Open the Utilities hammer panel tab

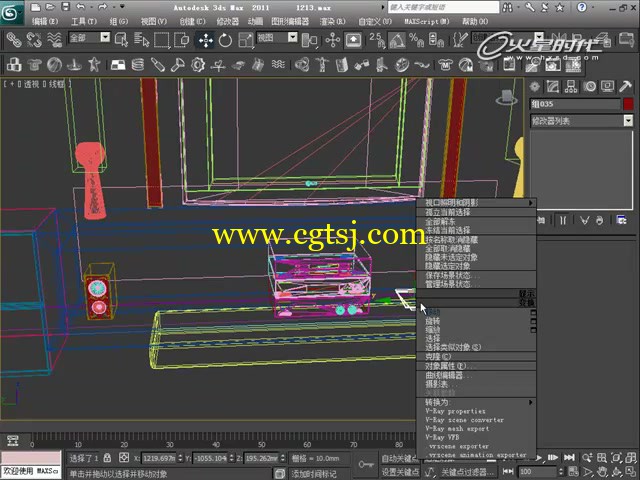(x=625, y=86)
